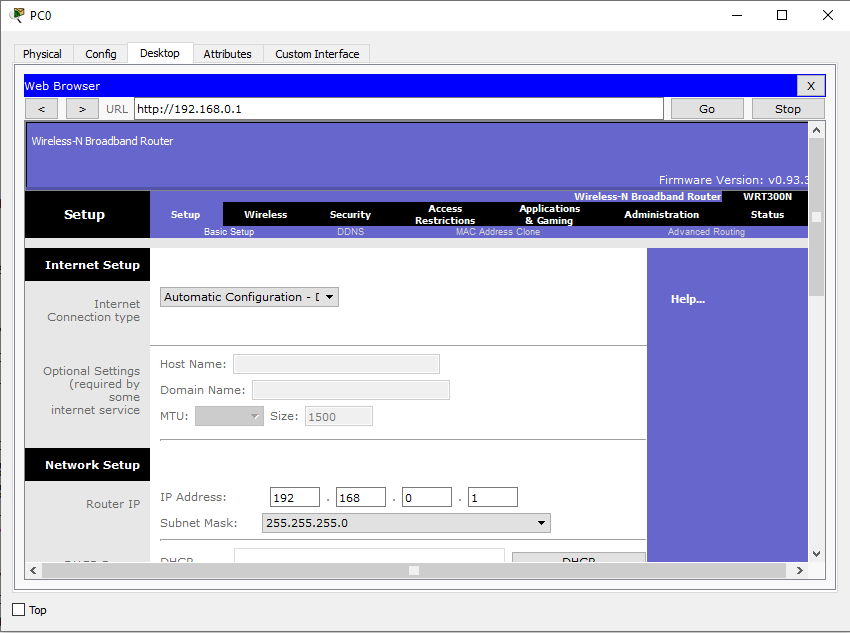This screenshot has height=633, width=850.
Task: Click the horizontal scroll right arrow
Action: [800, 570]
